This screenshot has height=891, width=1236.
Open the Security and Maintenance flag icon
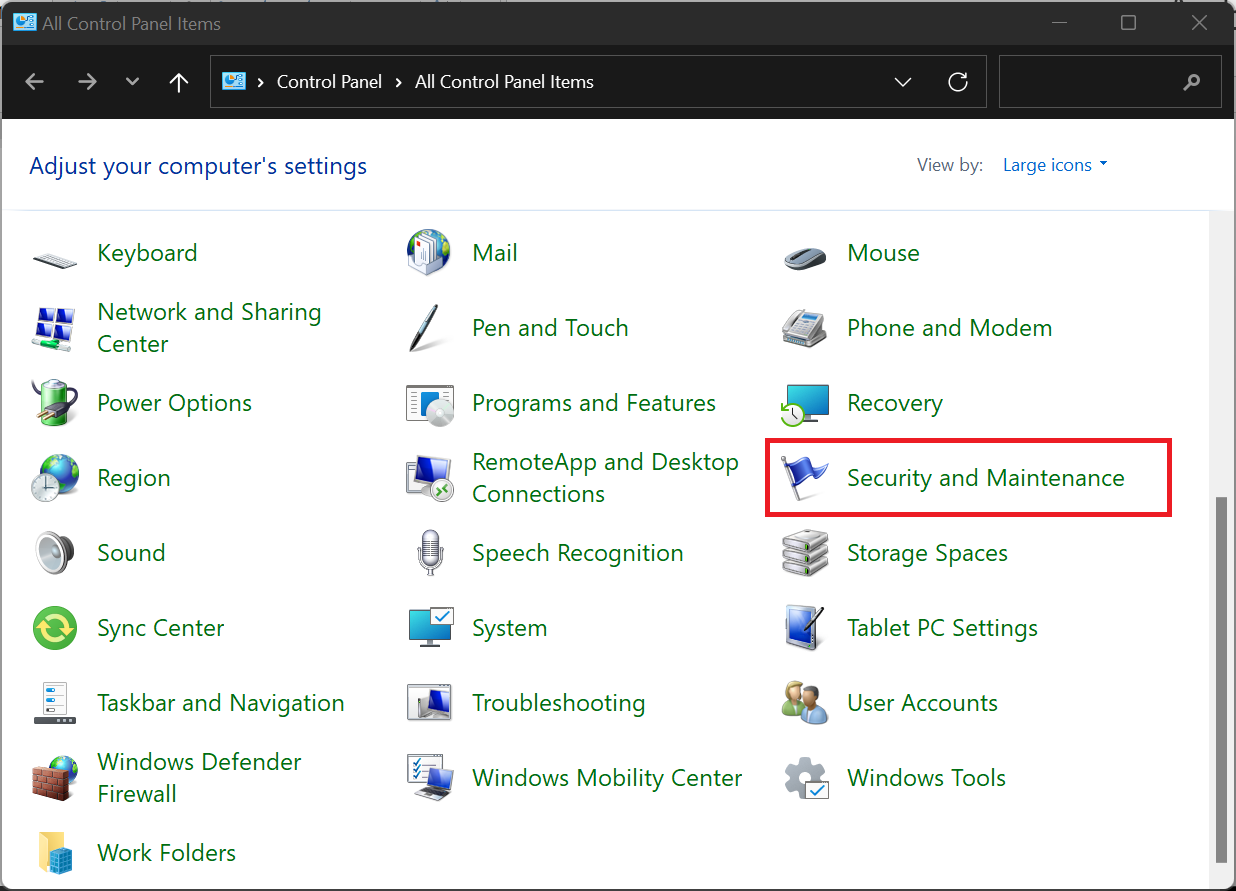click(804, 478)
